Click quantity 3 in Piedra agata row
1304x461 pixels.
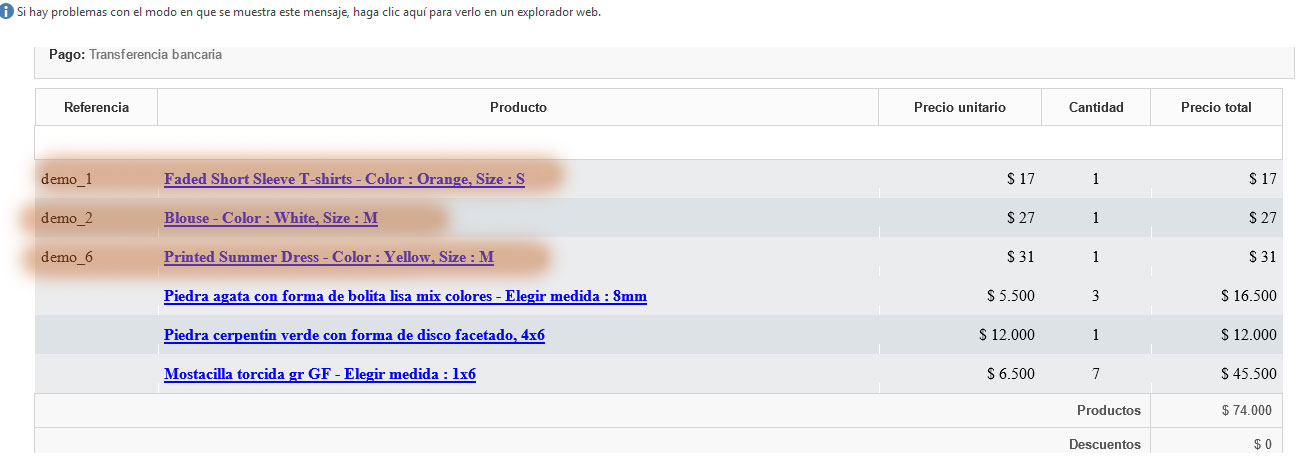click(x=1096, y=296)
